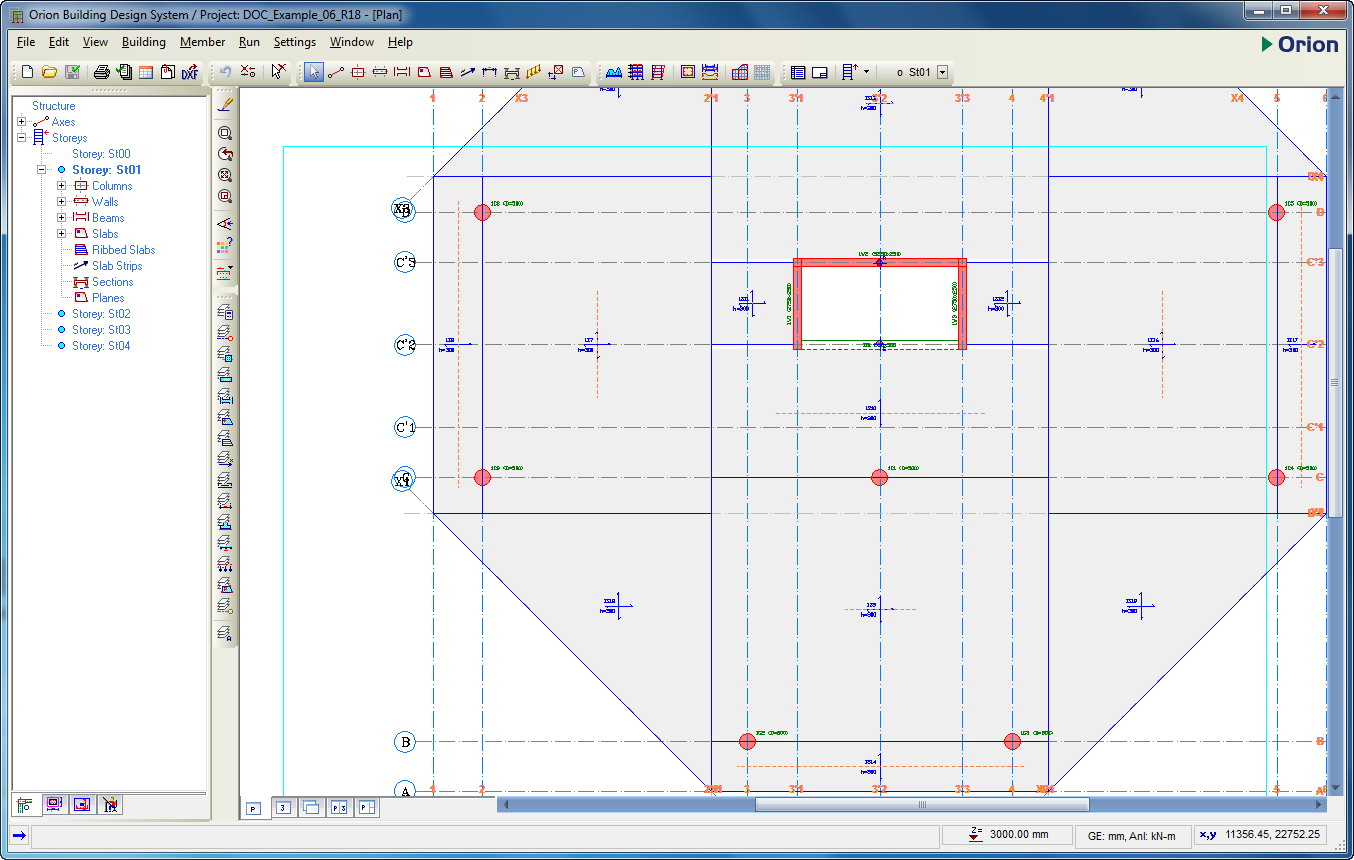Click the cancel-selection cursor icon
1354x860 pixels.
tap(279, 72)
